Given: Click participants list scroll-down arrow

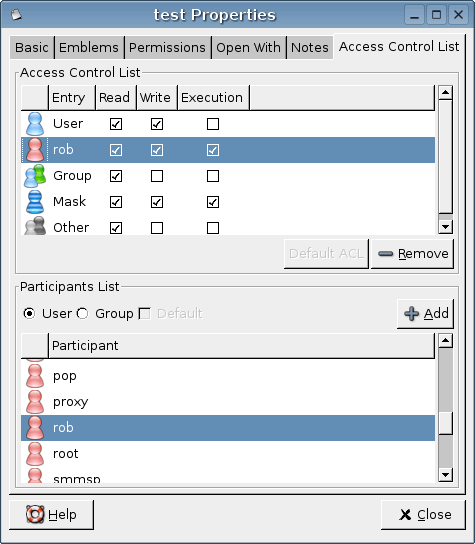Looking at the screenshot, I should [x=446, y=474].
